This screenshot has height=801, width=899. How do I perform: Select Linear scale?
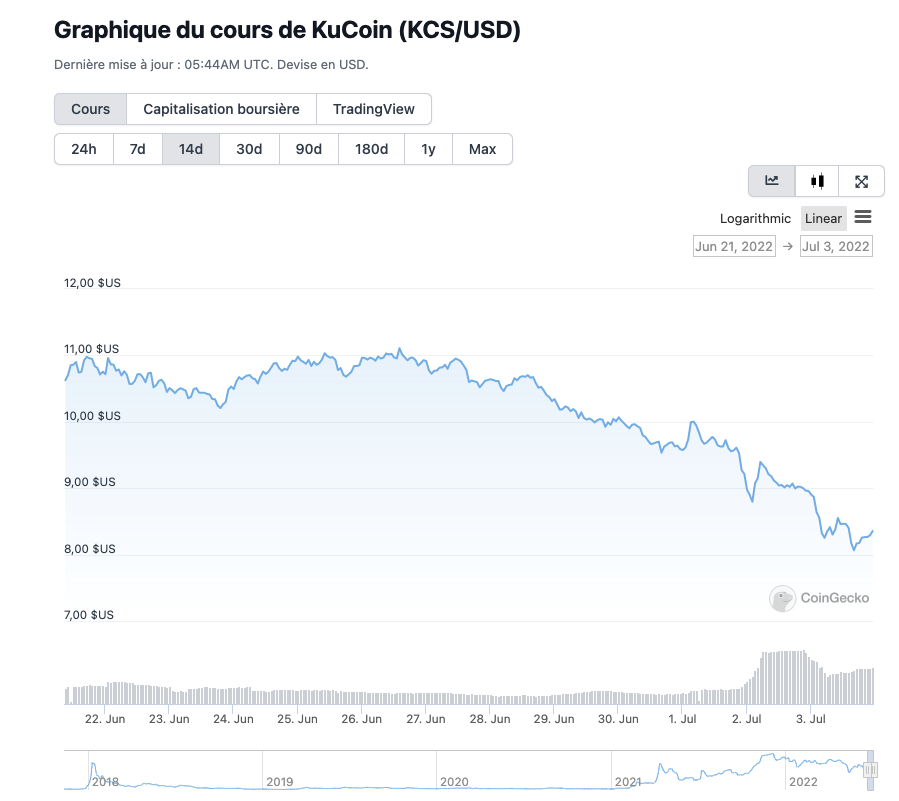823,218
